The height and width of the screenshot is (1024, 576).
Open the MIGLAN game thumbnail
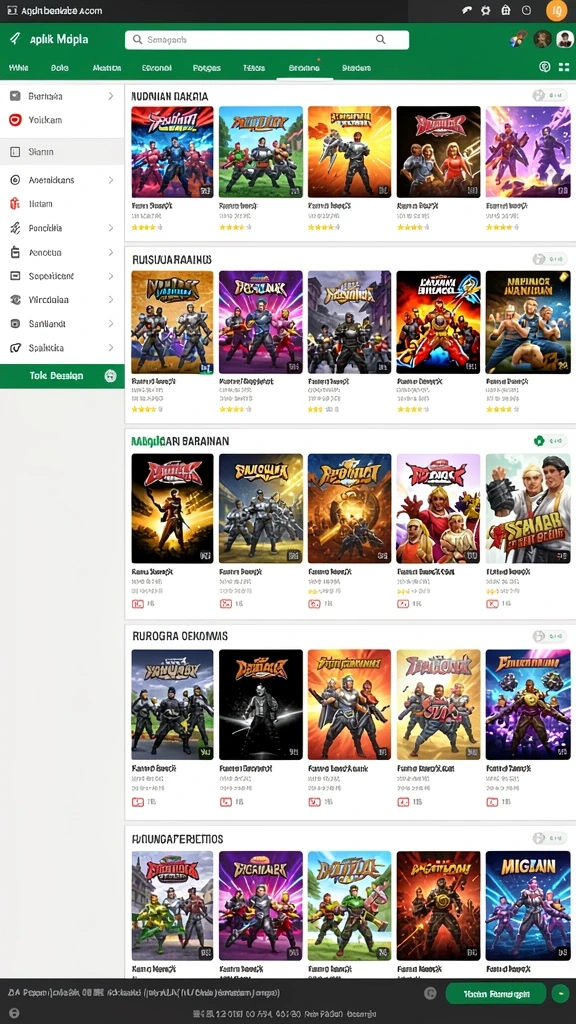(x=528, y=905)
